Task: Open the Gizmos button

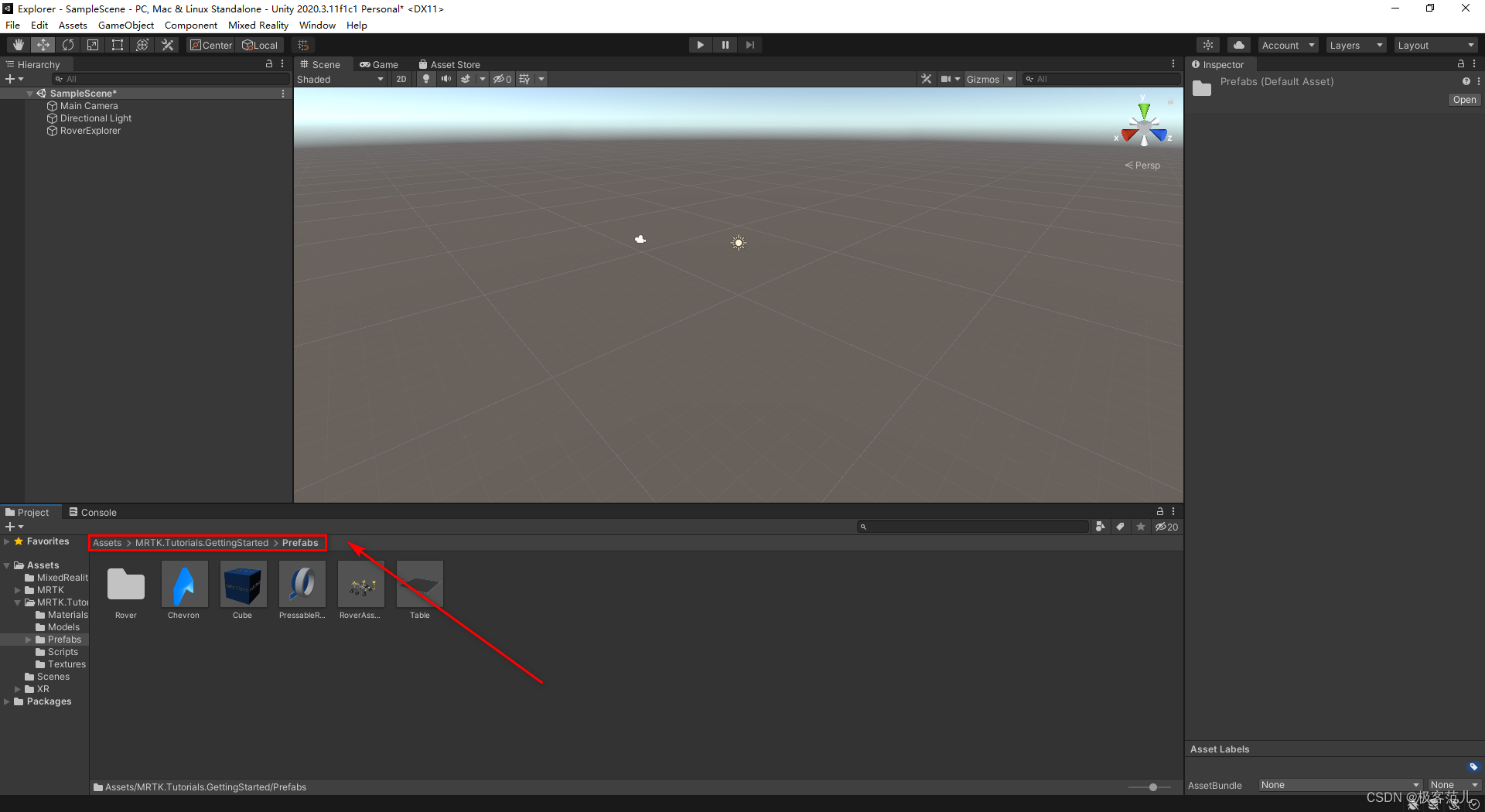Action: 983,79
